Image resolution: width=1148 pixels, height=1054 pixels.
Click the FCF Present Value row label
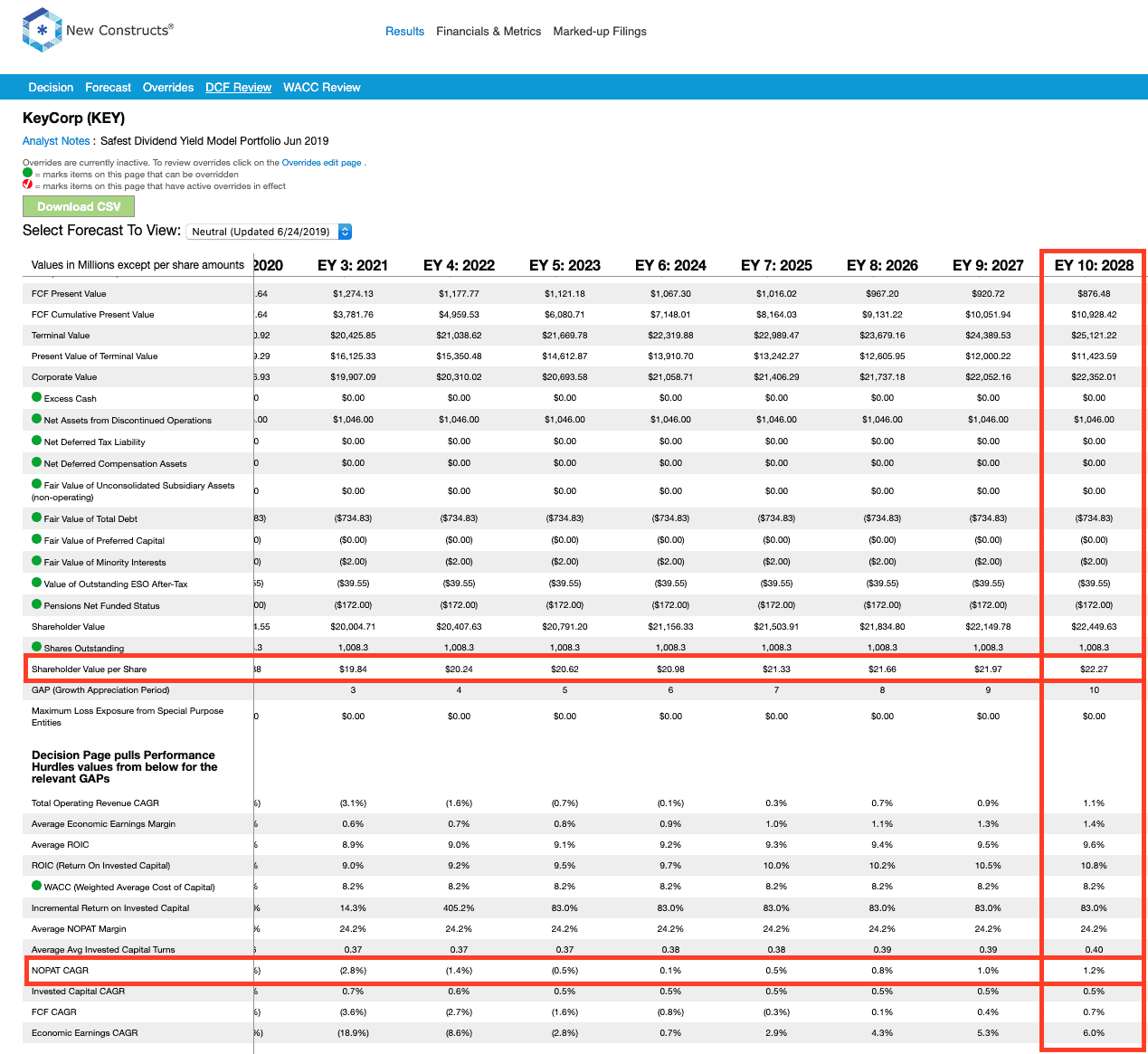point(69,293)
